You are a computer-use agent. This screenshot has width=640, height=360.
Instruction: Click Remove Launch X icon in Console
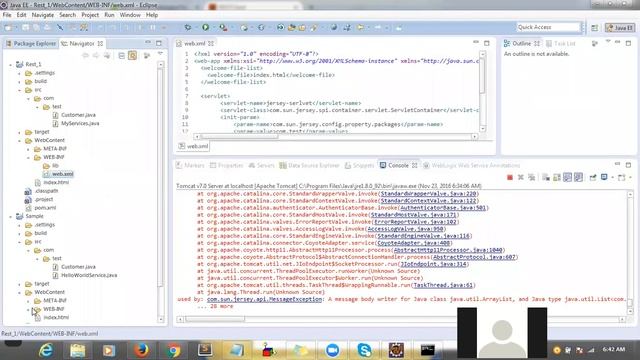(520, 177)
